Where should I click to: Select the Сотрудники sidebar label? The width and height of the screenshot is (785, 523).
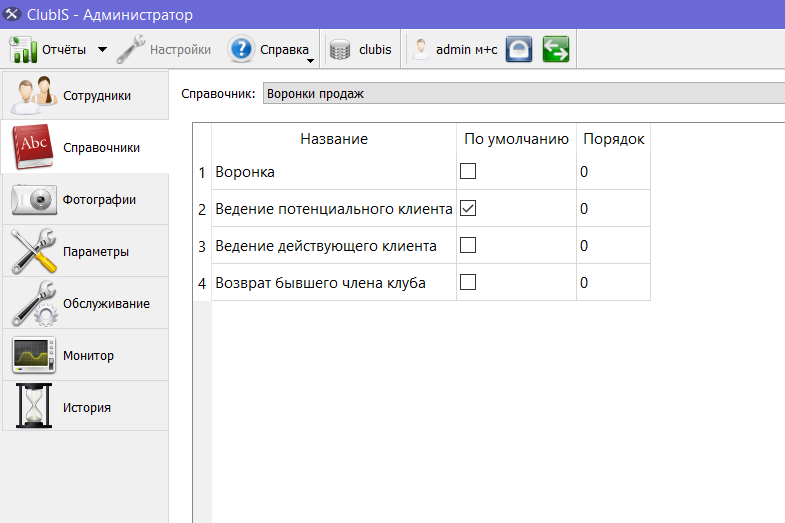pyautogui.click(x=97, y=96)
